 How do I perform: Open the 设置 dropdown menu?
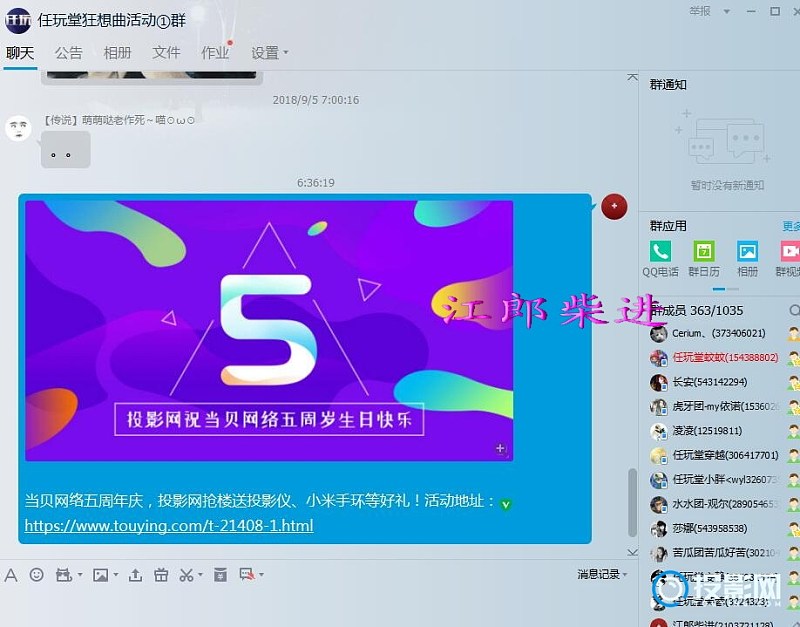(x=269, y=53)
